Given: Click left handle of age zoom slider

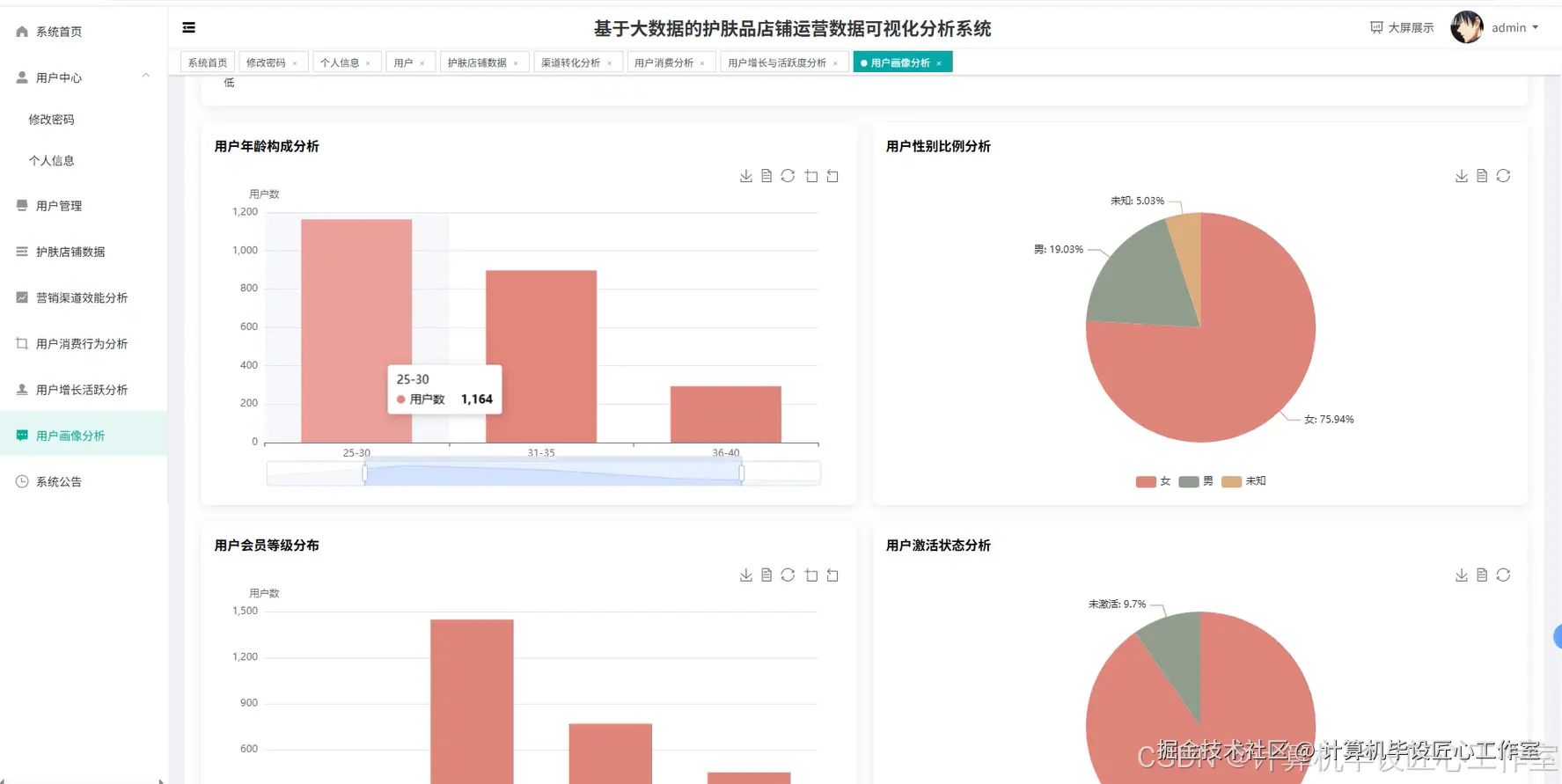Looking at the screenshot, I should [364, 474].
